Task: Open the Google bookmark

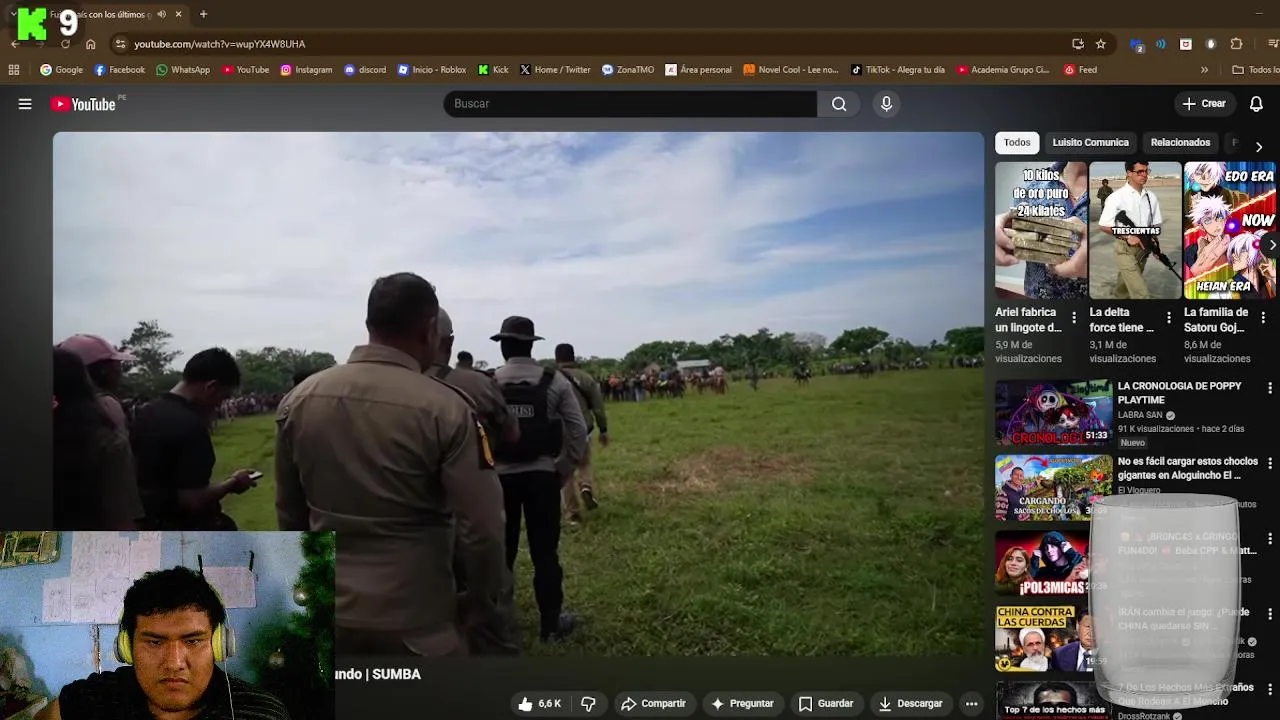Action: pyautogui.click(x=62, y=70)
